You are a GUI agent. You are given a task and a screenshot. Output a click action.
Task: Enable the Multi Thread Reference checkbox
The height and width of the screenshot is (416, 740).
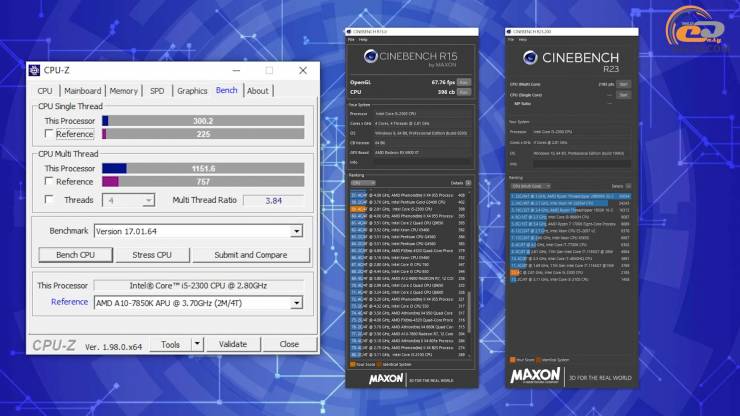[x=49, y=181]
